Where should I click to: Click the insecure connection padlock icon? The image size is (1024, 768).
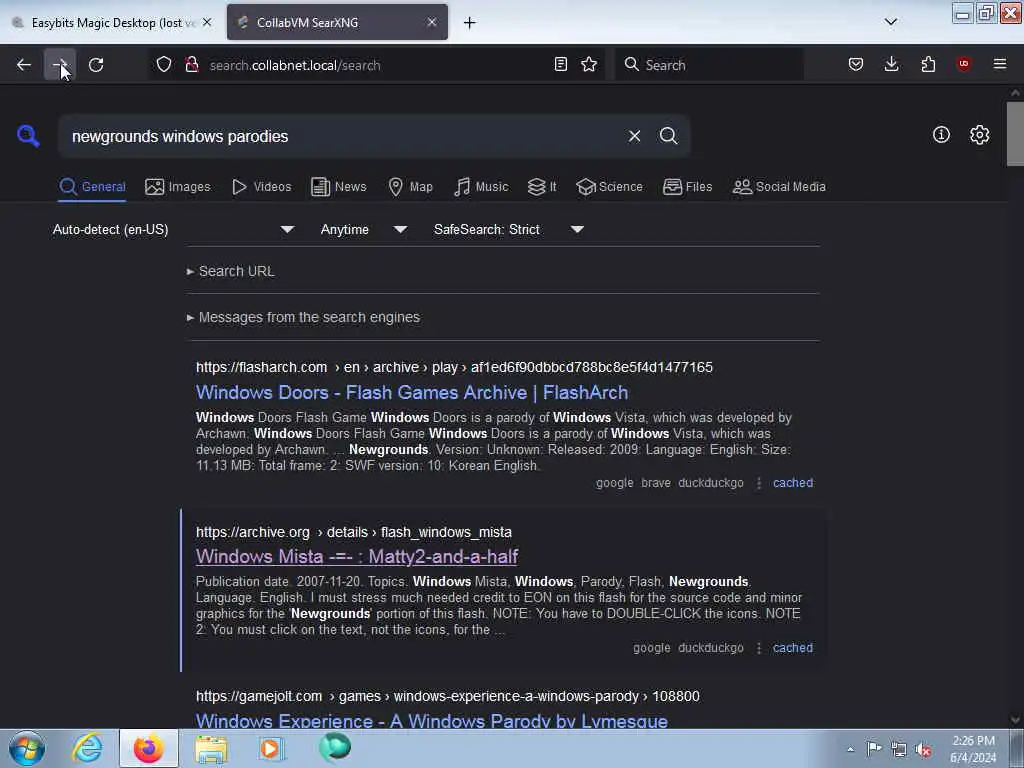pyautogui.click(x=191, y=65)
